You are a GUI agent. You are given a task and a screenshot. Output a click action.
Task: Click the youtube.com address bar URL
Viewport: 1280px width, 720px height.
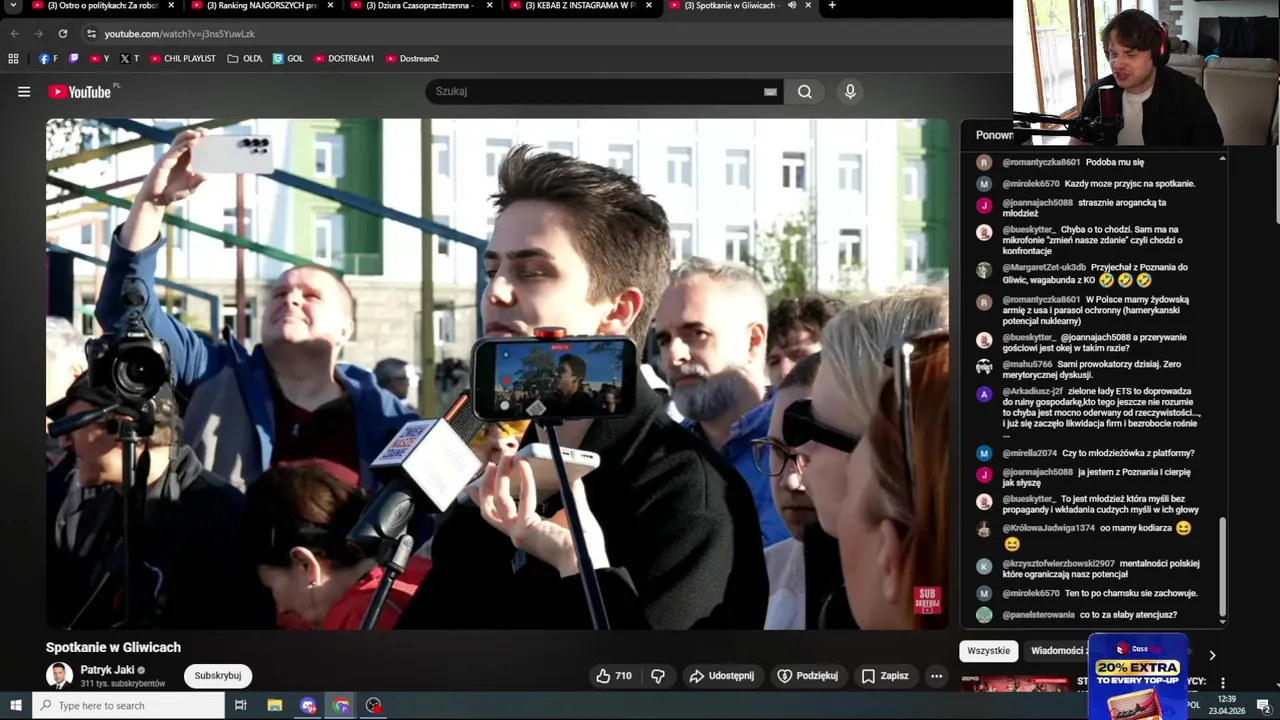[x=180, y=34]
